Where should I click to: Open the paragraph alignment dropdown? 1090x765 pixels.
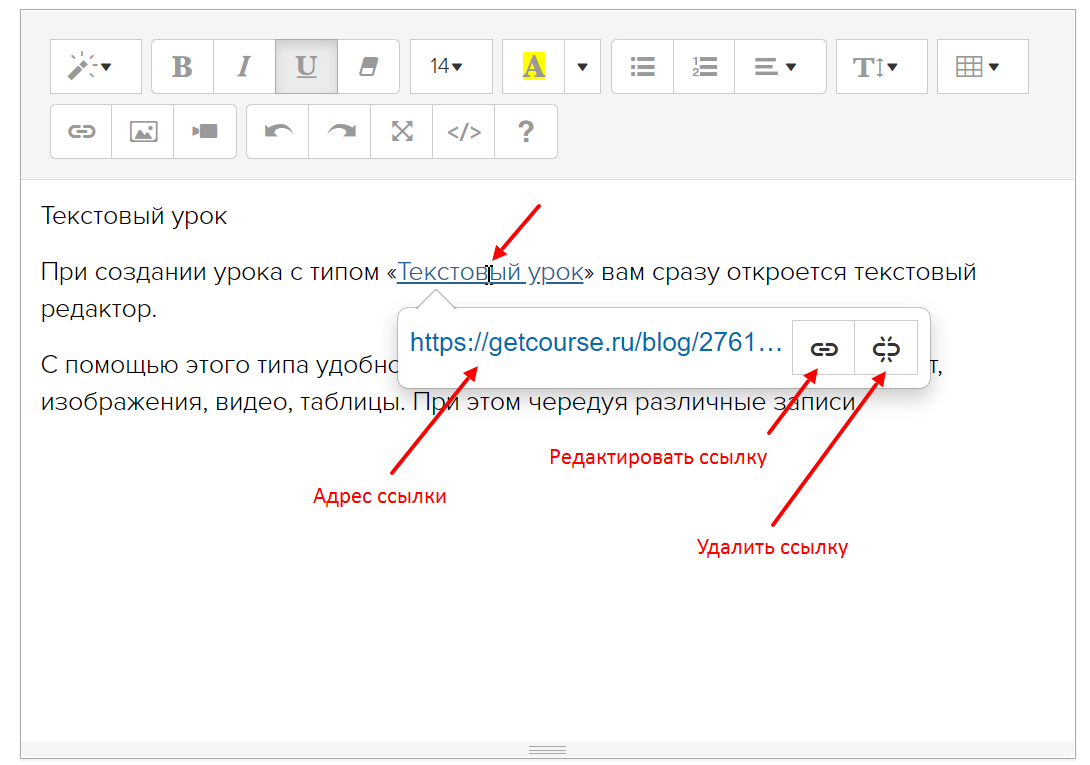click(x=775, y=67)
